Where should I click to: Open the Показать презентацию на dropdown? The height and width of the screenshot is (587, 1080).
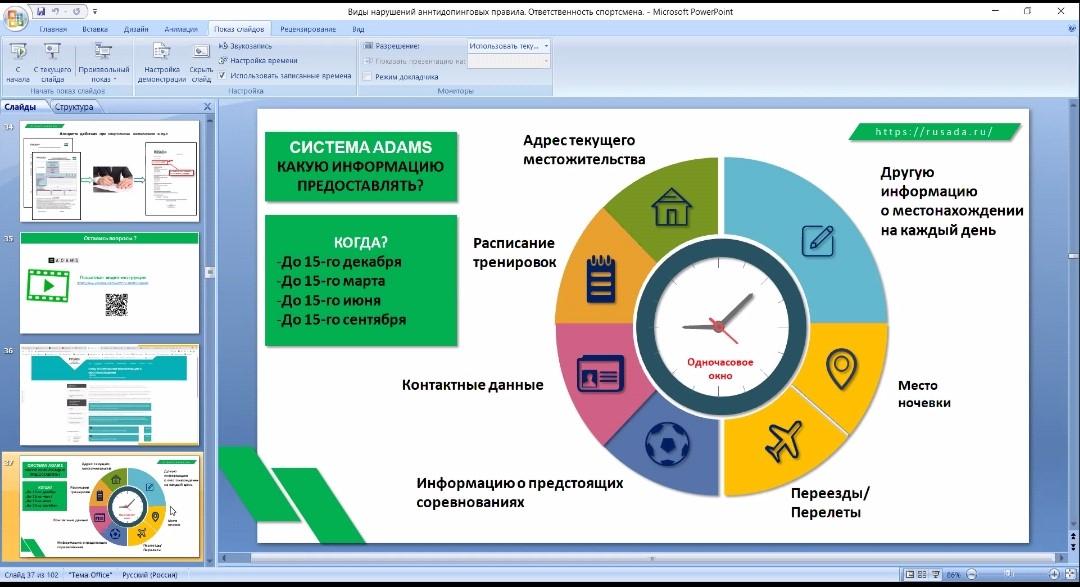[508, 61]
